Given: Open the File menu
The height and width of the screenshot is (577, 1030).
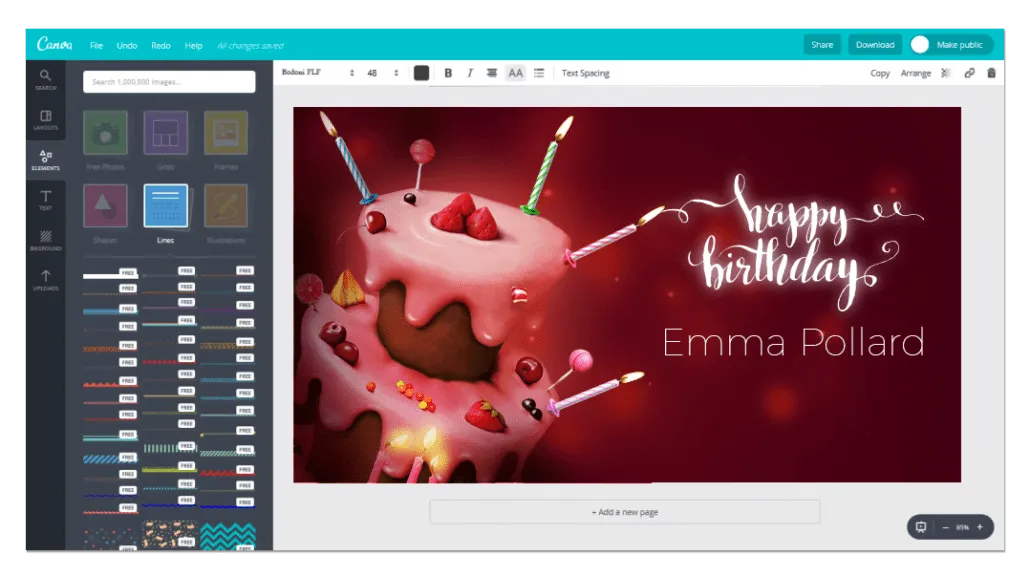Looking at the screenshot, I should coord(96,46).
